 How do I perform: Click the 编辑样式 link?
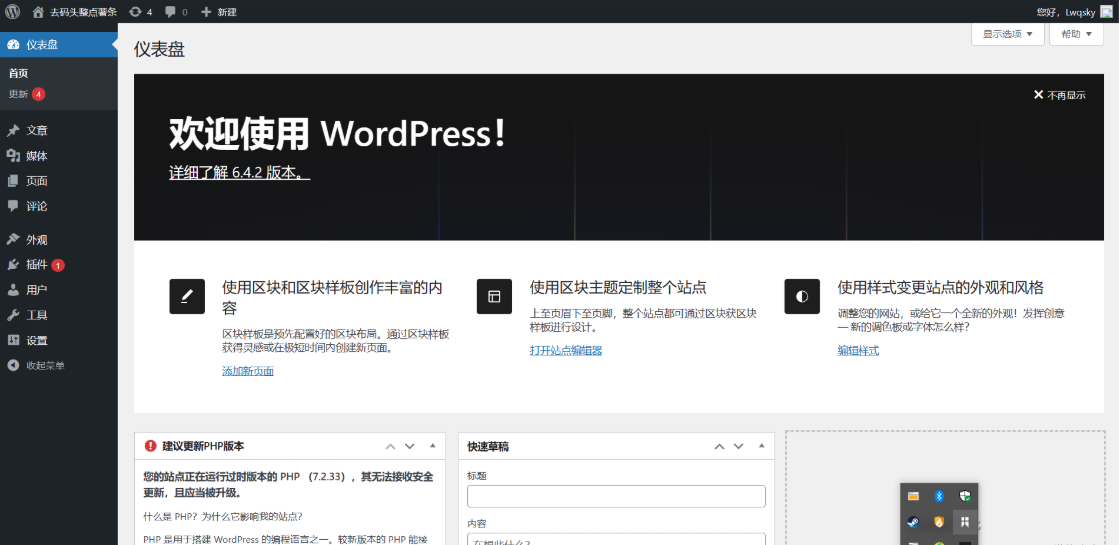click(858, 350)
